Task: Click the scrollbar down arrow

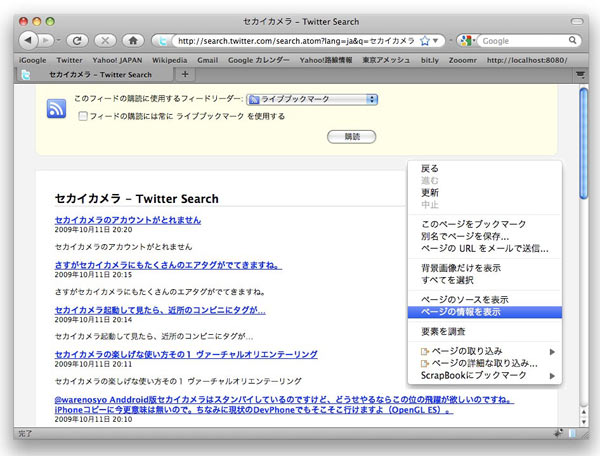Action: coord(583,421)
